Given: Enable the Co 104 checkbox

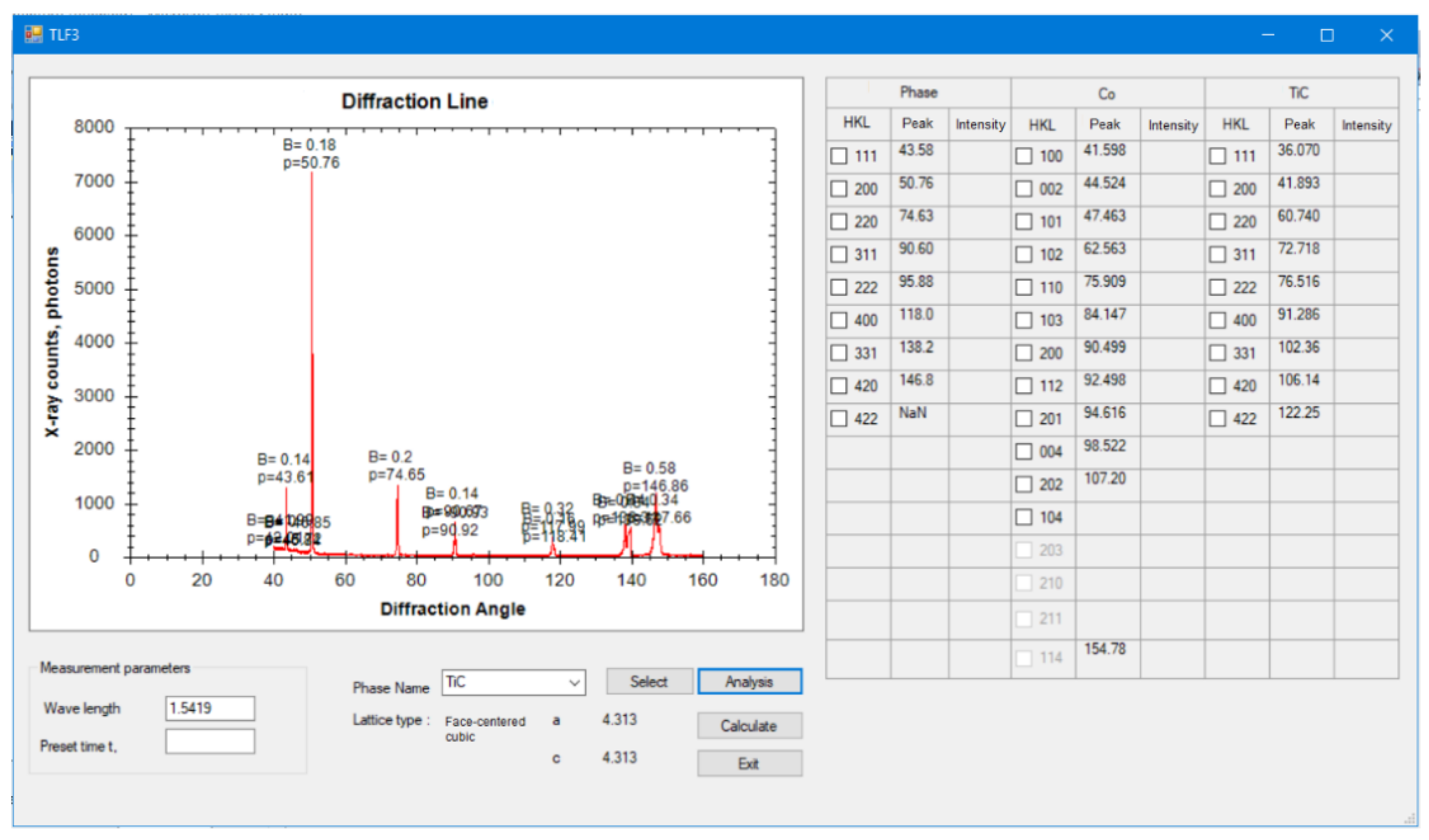Looking at the screenshot, I should tap(1024, 517).
